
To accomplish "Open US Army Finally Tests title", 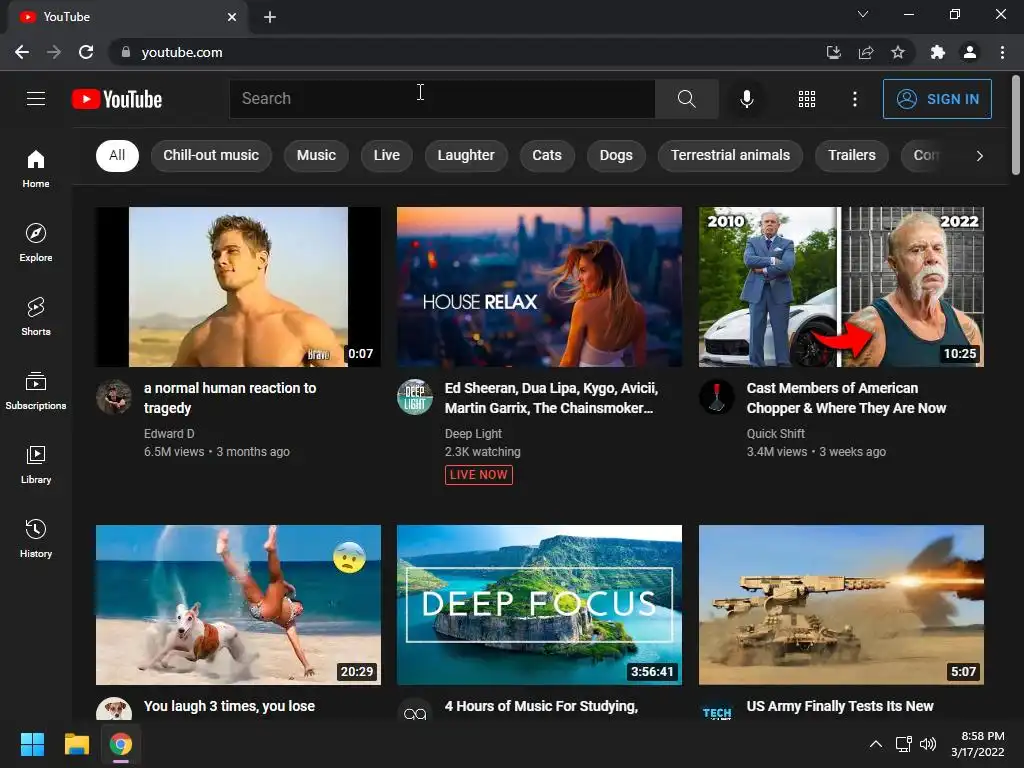I will click(x=840, y=706).
